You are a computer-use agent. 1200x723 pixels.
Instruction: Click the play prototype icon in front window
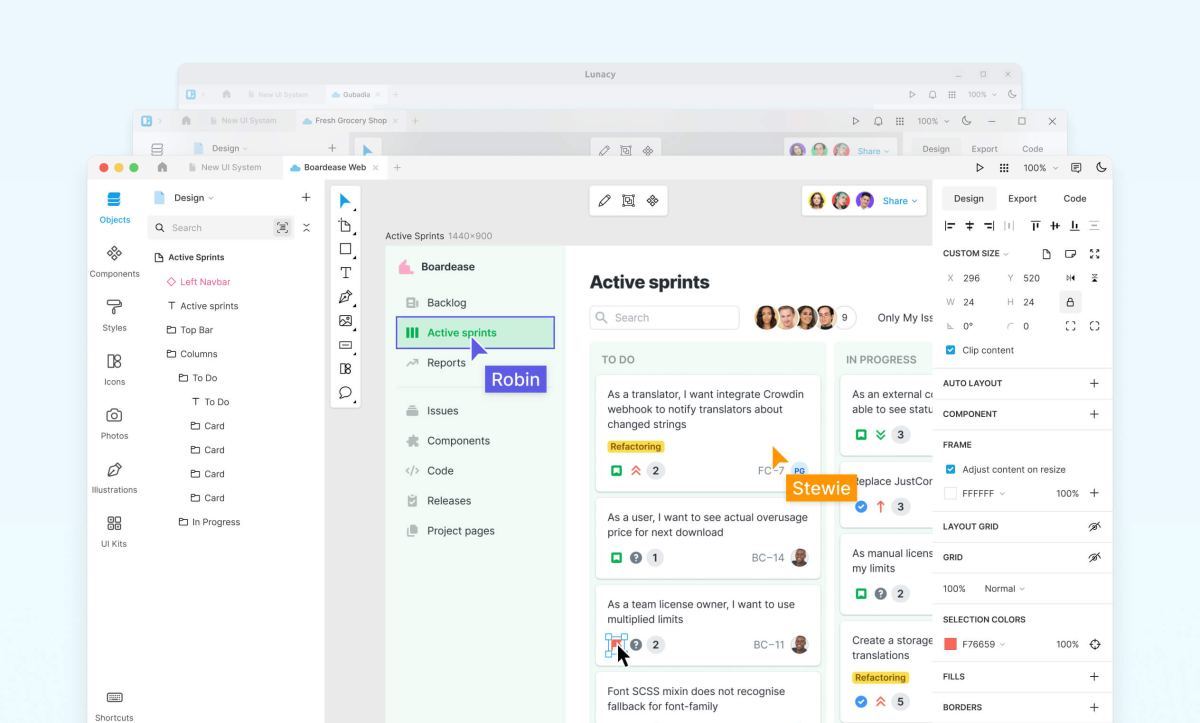980,168
